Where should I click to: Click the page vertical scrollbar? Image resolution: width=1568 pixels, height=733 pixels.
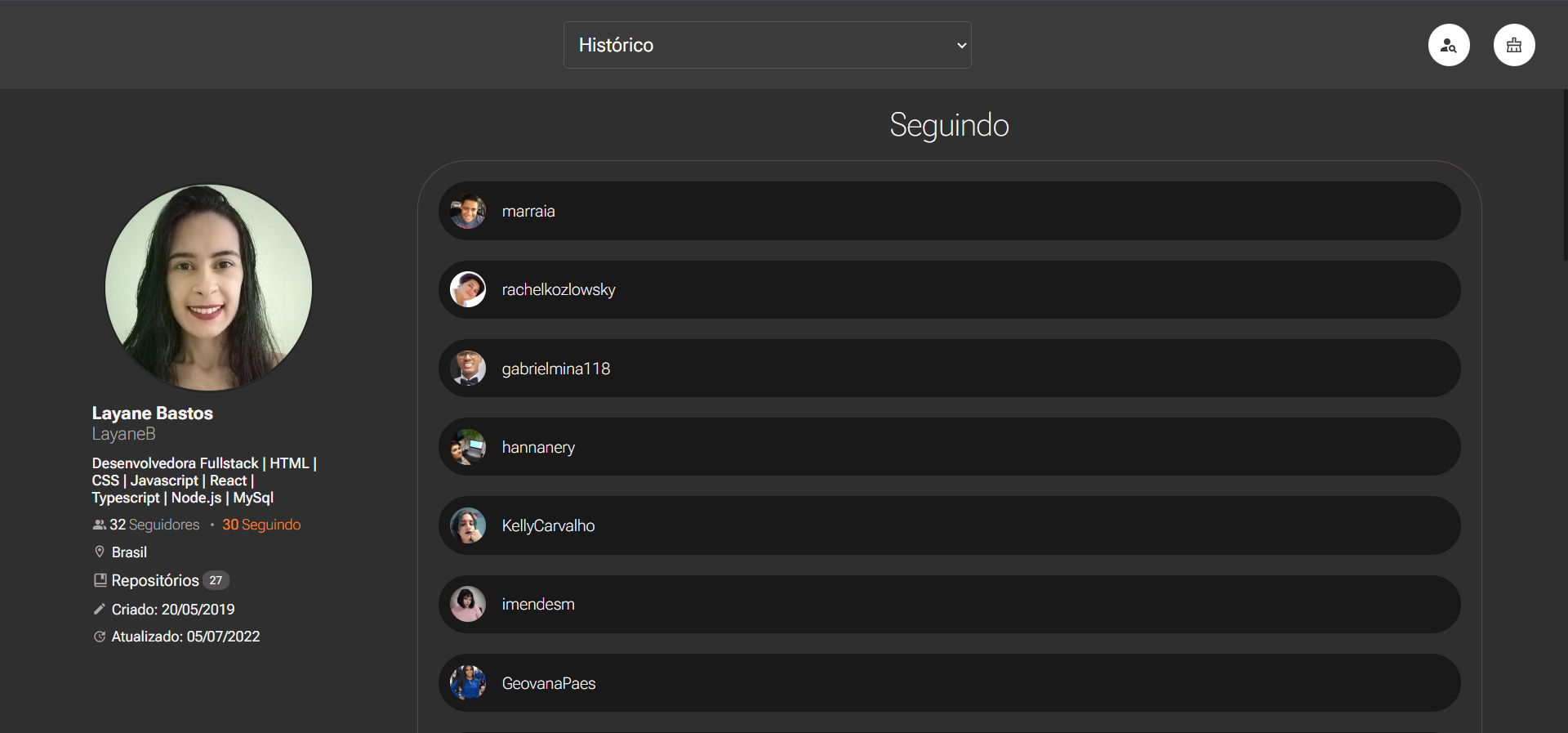pyautogui.click(x=1564, y=176)
